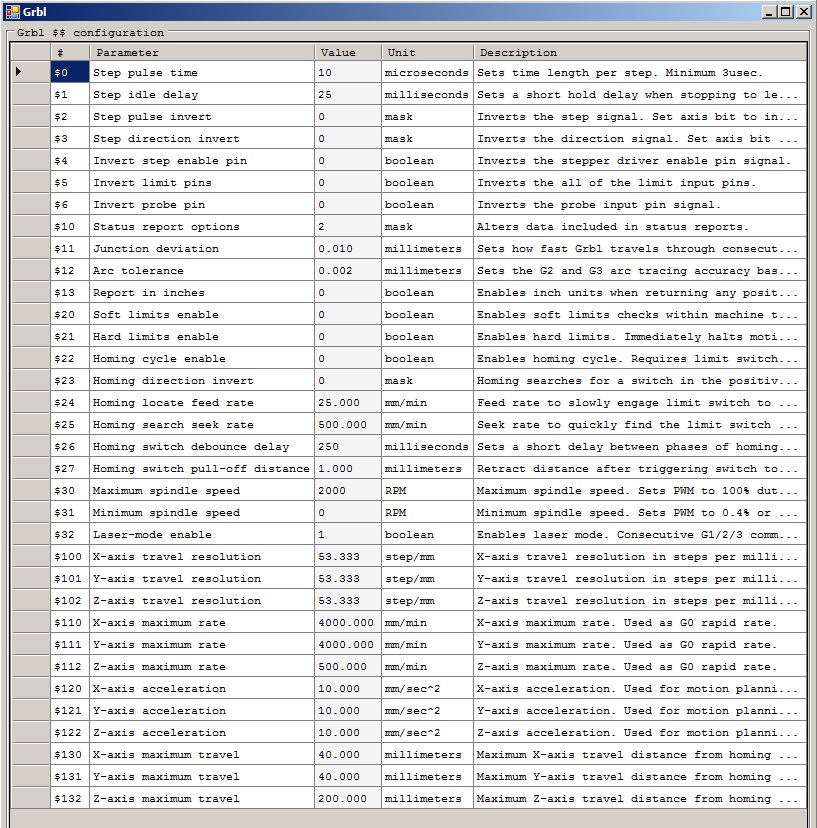Click description for Homing direction invert
The width and height of the screenshot is (817, 828).
[x=640, y=381]
